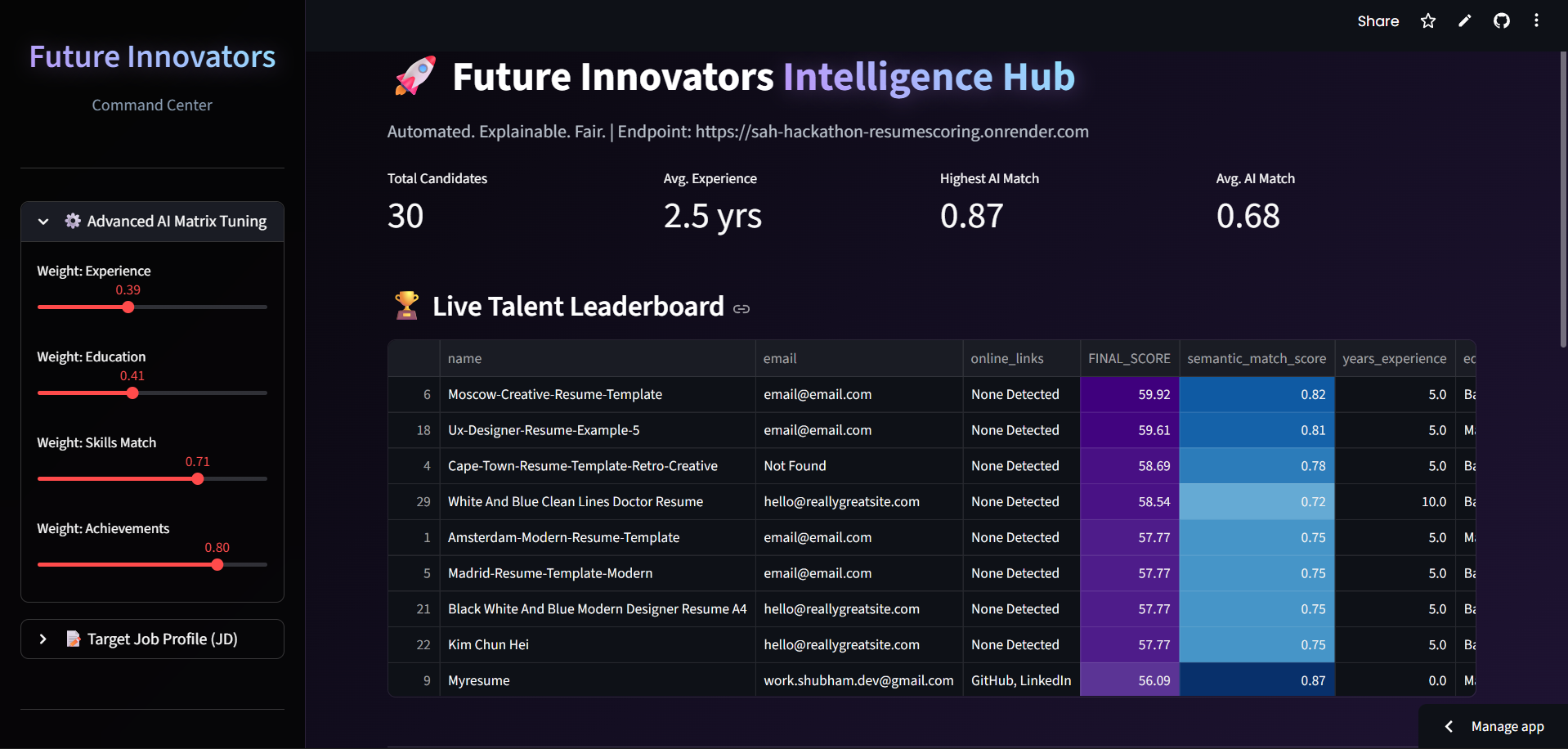Click the rocket icon in the header

pyautogui.click(x=413, y=75)
